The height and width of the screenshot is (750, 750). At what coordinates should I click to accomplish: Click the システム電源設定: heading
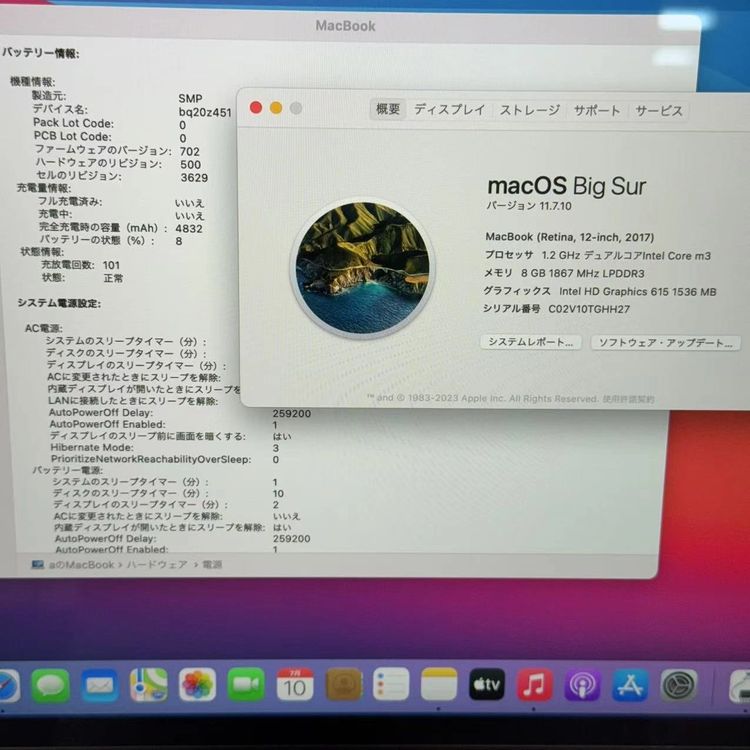(x=59, y=303)
